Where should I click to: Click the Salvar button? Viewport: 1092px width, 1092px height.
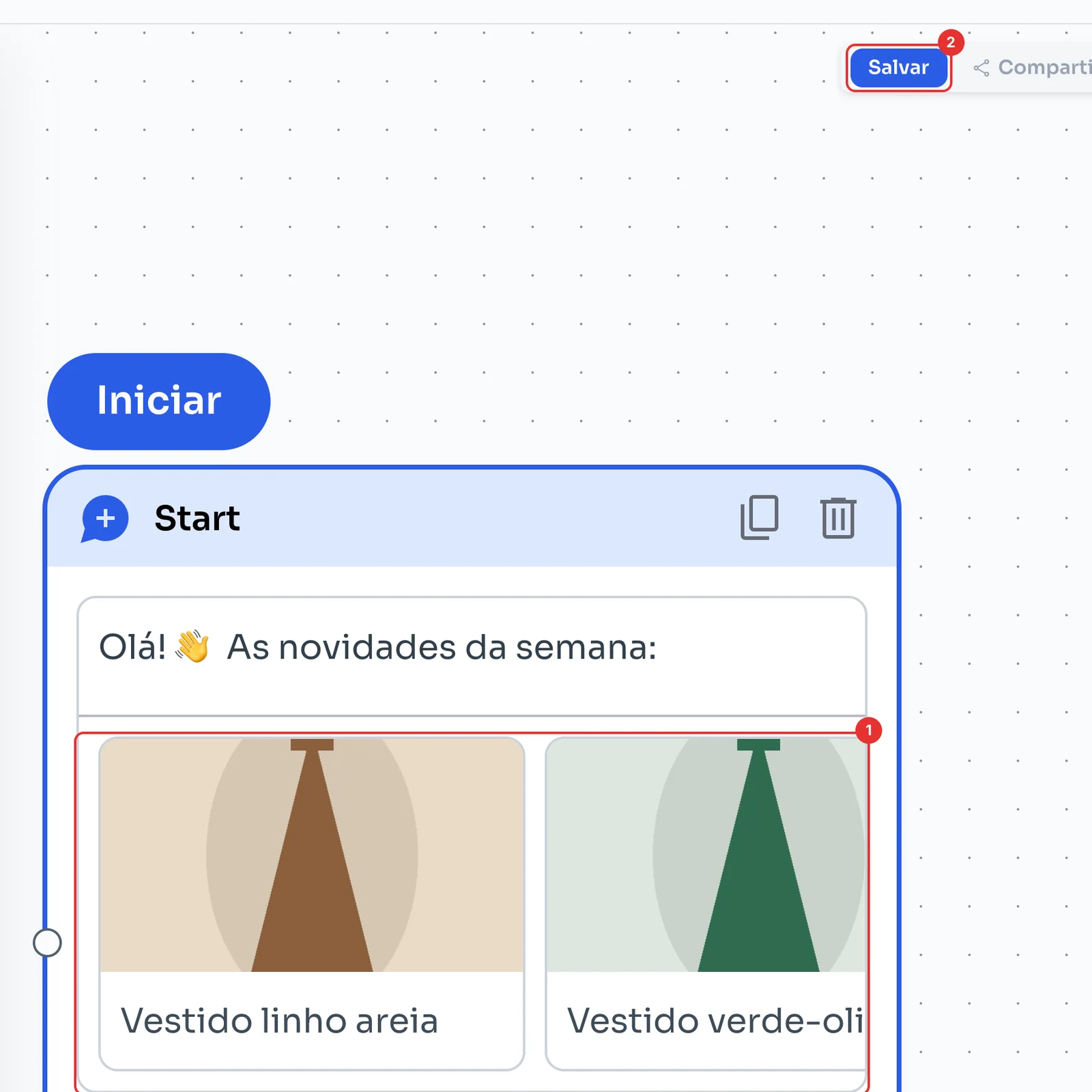pyautogui.click(x=898, y=68)
